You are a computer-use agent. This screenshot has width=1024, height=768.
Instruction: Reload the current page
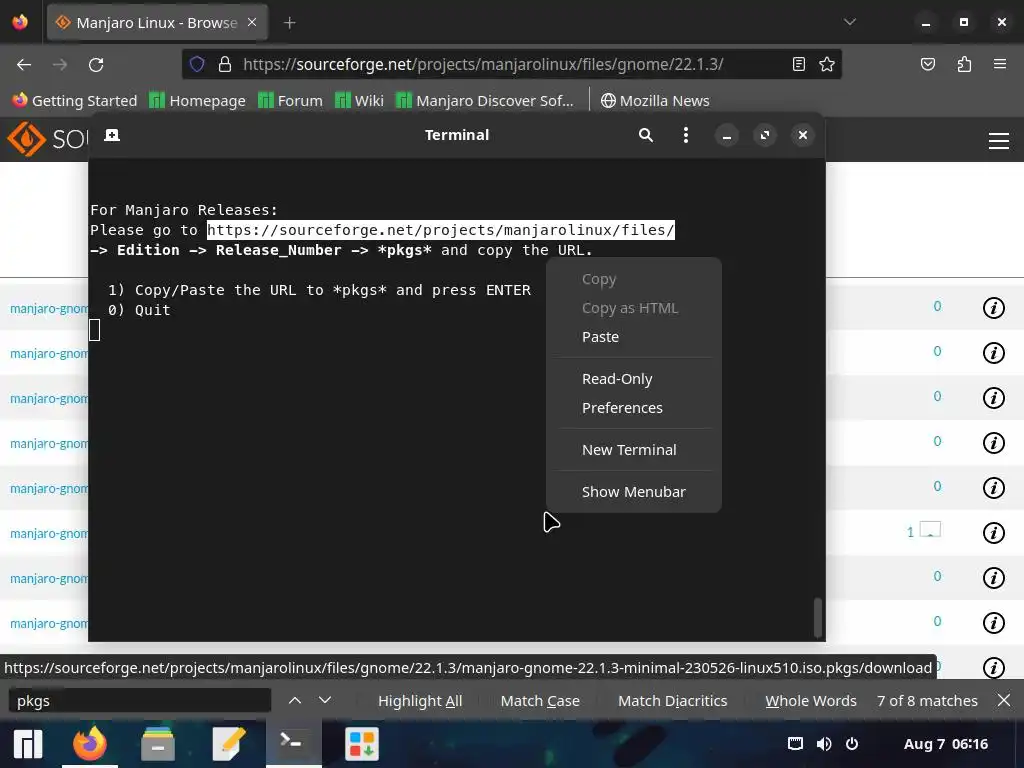coord(96,65)
